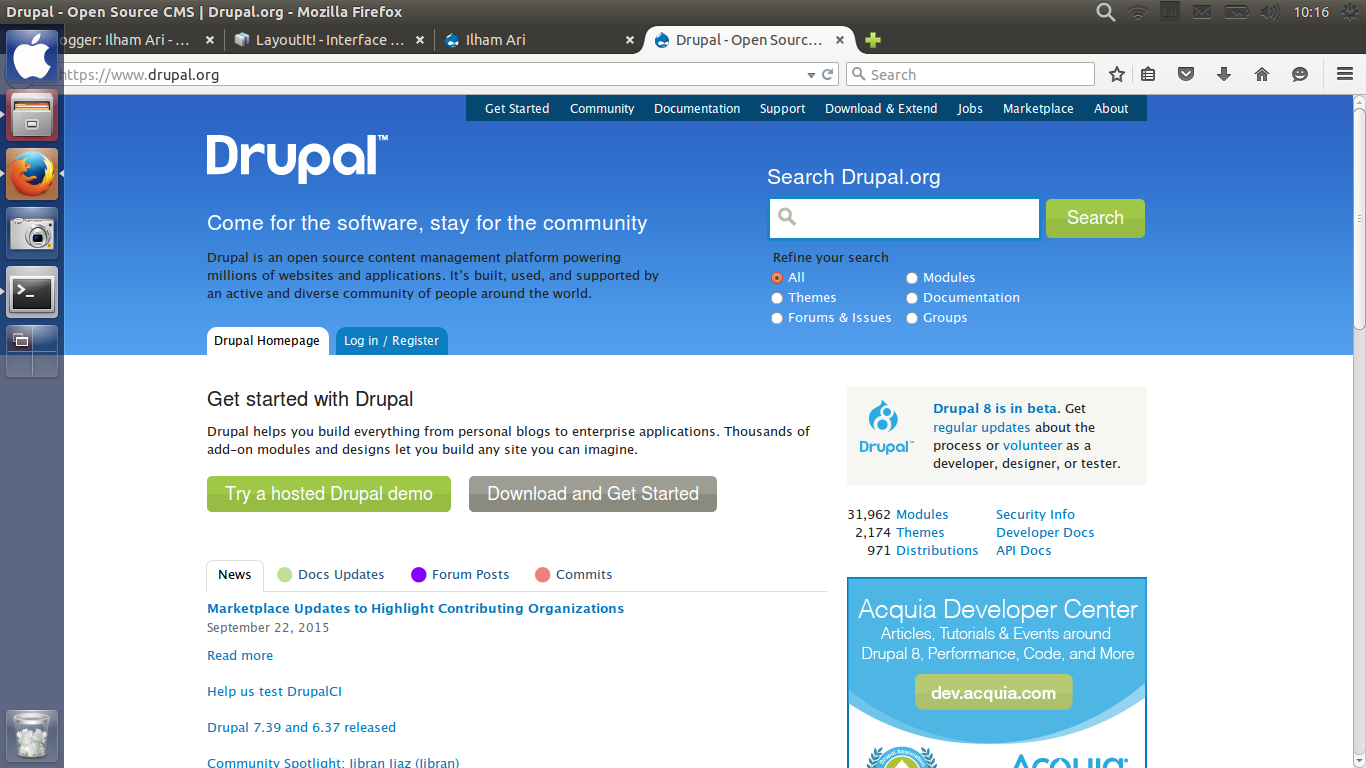Open the system tray search magnifier
The image size is (1366, 768).
(1105, 12)
